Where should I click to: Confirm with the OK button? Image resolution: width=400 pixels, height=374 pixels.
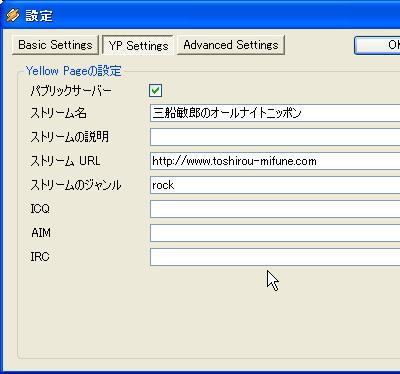click(377, 45)
